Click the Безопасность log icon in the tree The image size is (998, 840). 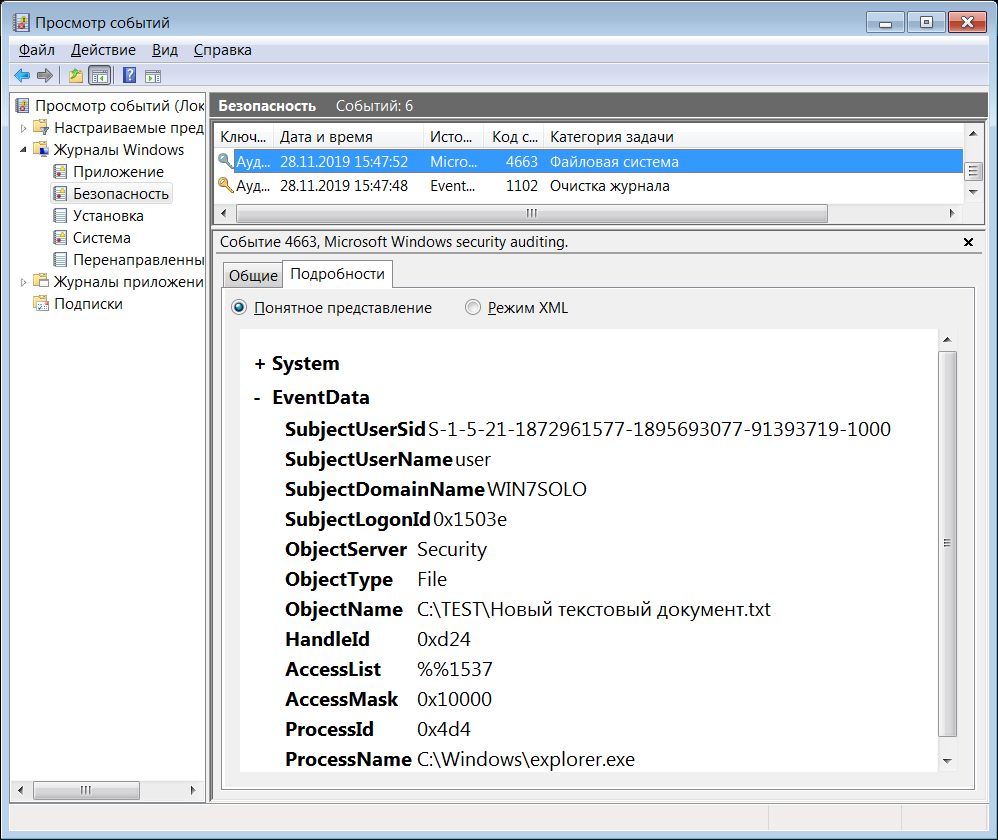pos(60,193)
